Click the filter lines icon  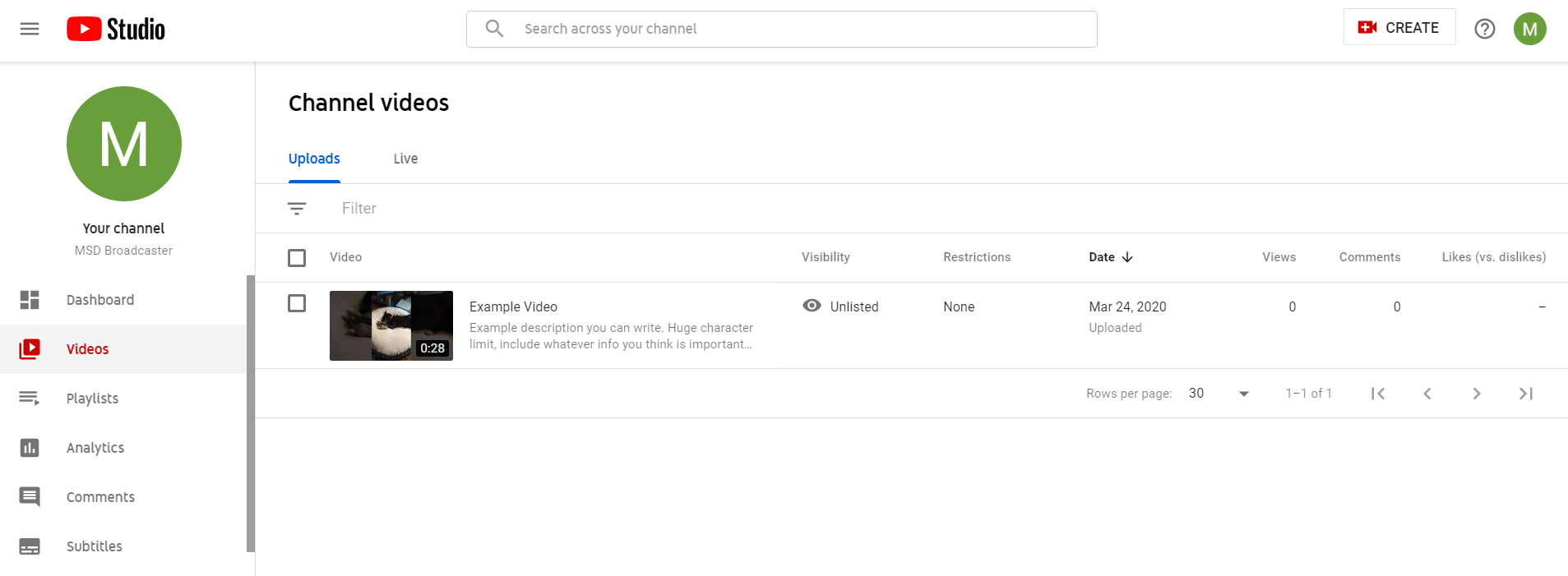pos(297,209)
